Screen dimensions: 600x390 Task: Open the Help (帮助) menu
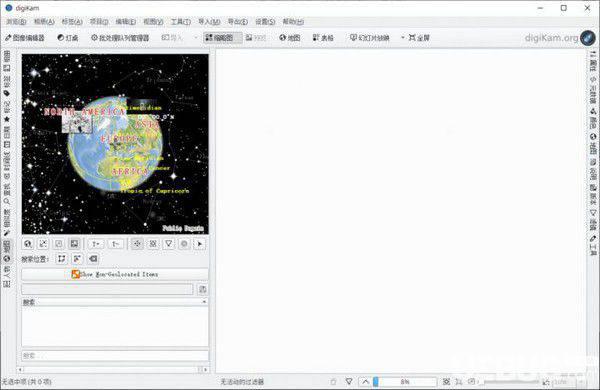pyautogui.click(x=293, y=22)
